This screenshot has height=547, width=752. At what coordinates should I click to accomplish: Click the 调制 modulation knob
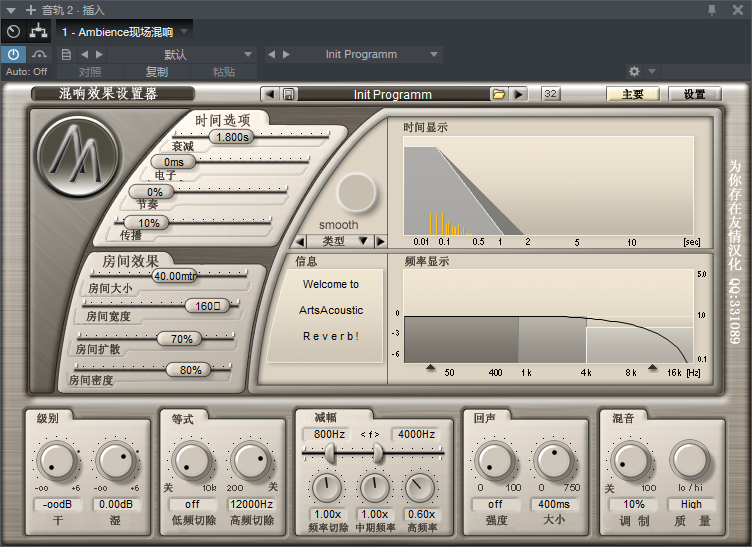pyautogui.click(x=629, y=460)
